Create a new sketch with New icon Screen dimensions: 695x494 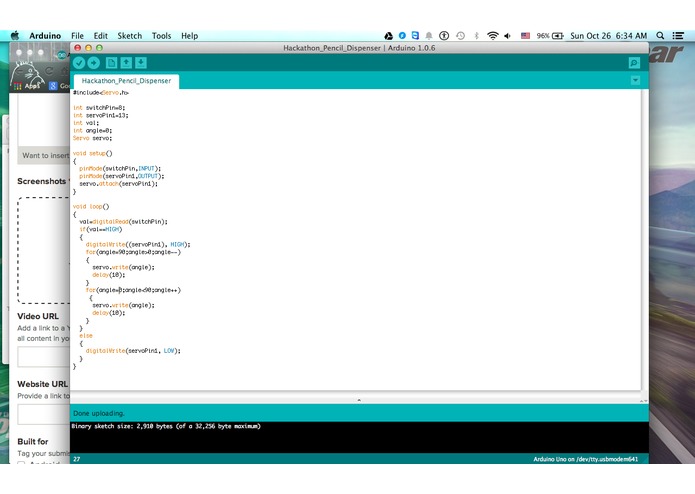point(111,63)
